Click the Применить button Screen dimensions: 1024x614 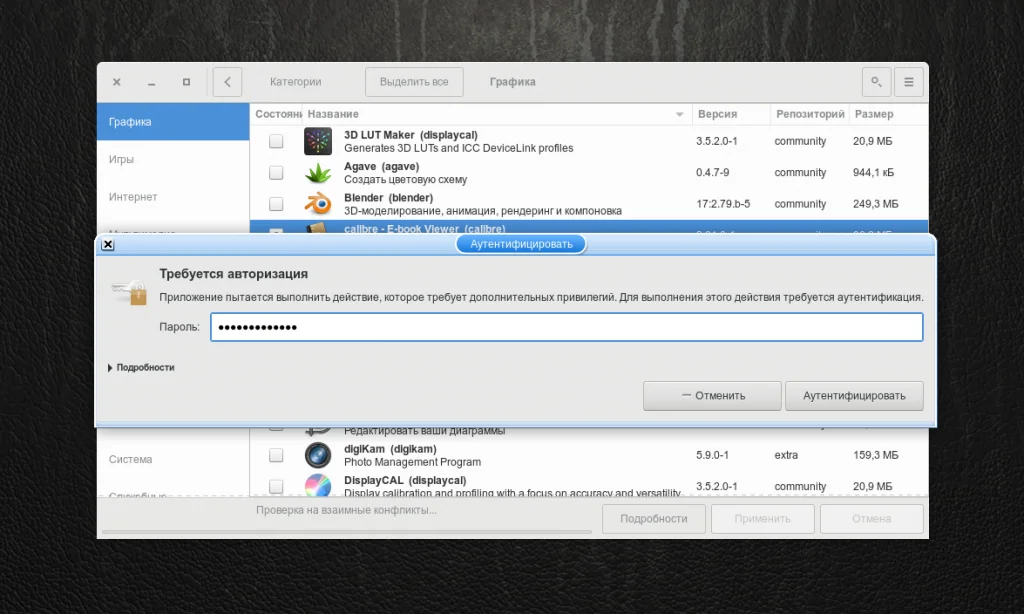(763, 519)
